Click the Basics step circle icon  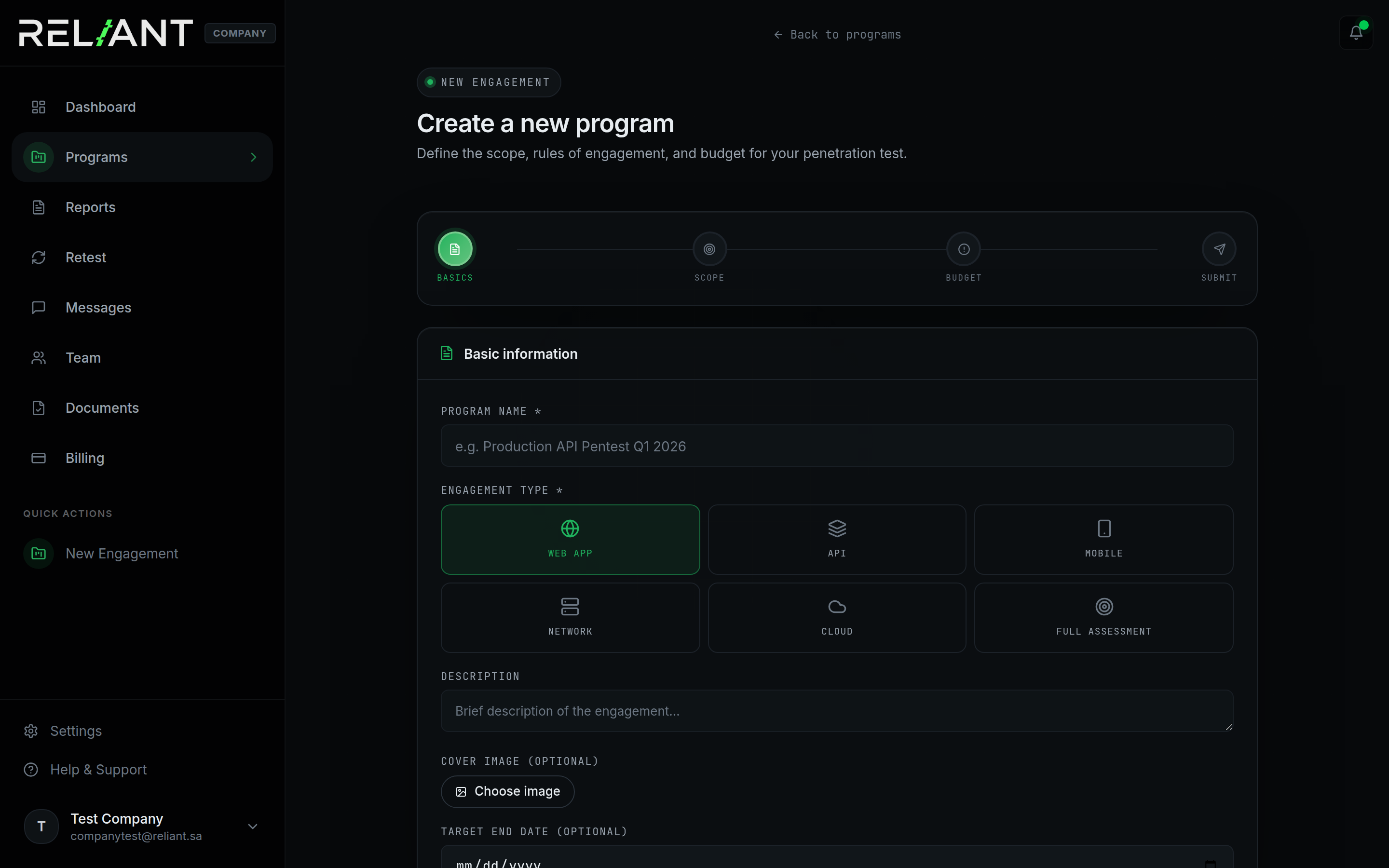coord(455,249)
